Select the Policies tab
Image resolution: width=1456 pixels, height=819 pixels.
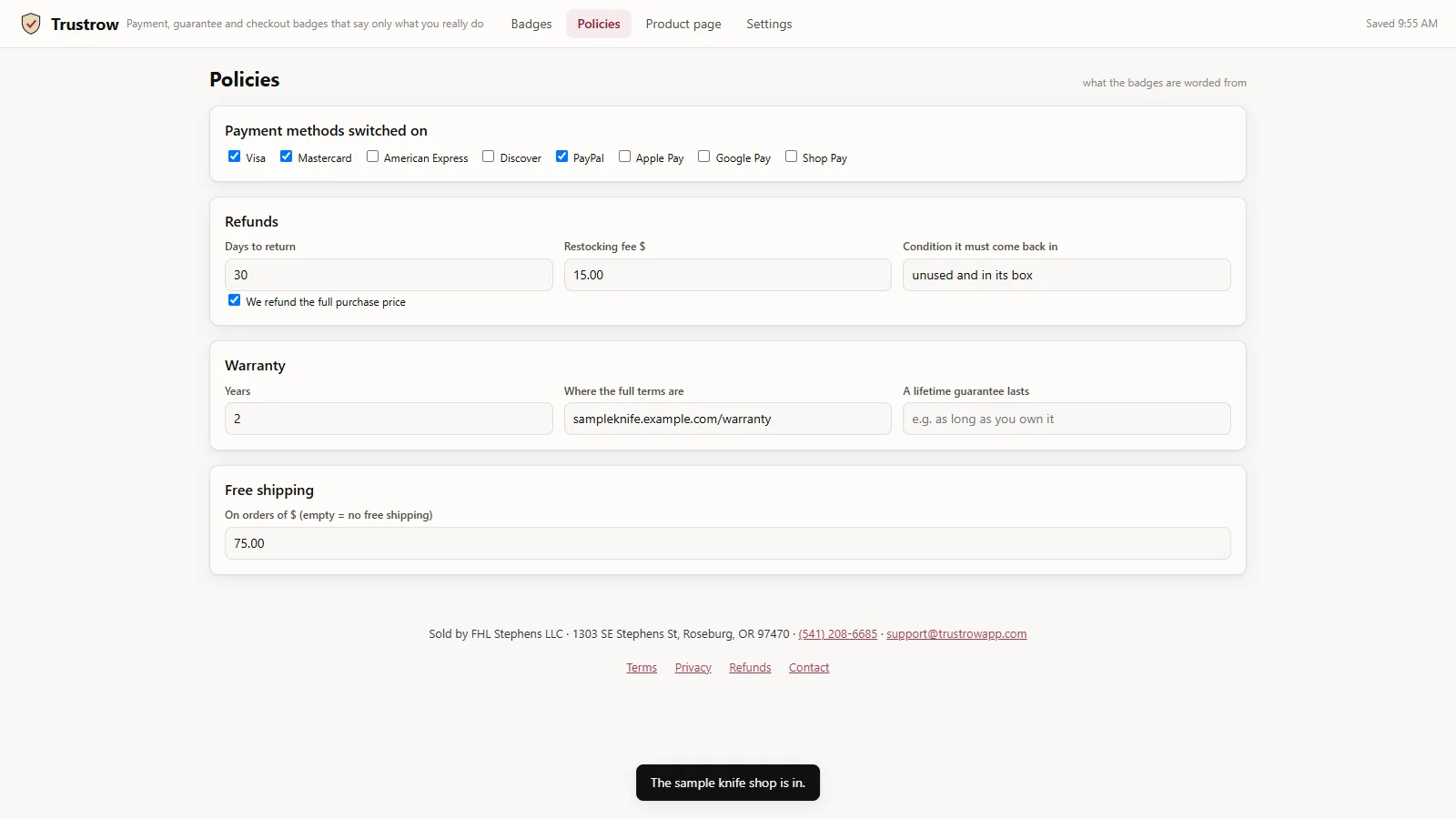coord(599,24)
